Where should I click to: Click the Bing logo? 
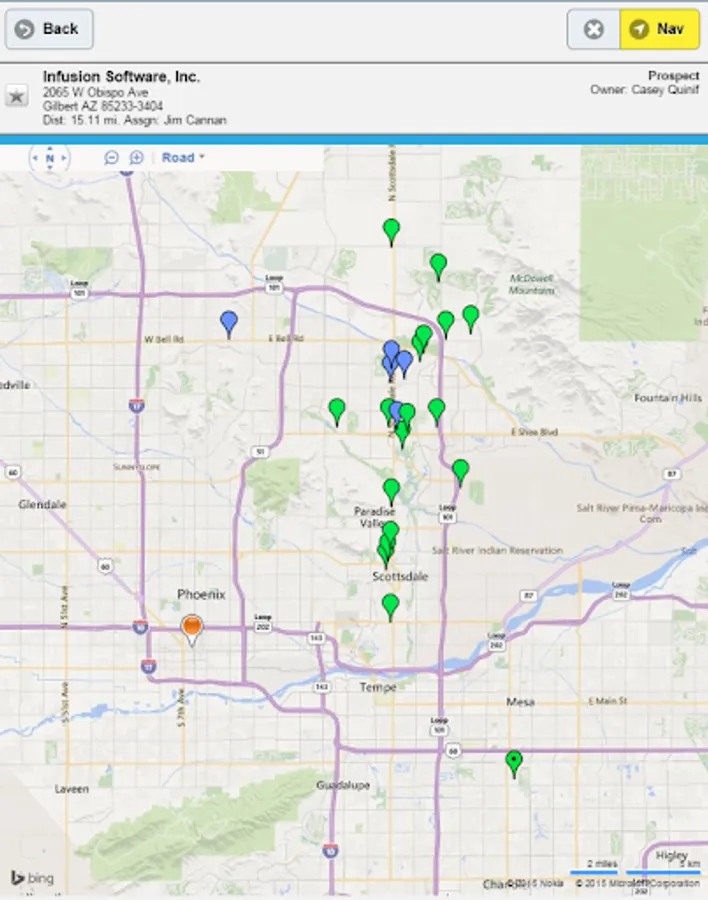tap(33, 878)
